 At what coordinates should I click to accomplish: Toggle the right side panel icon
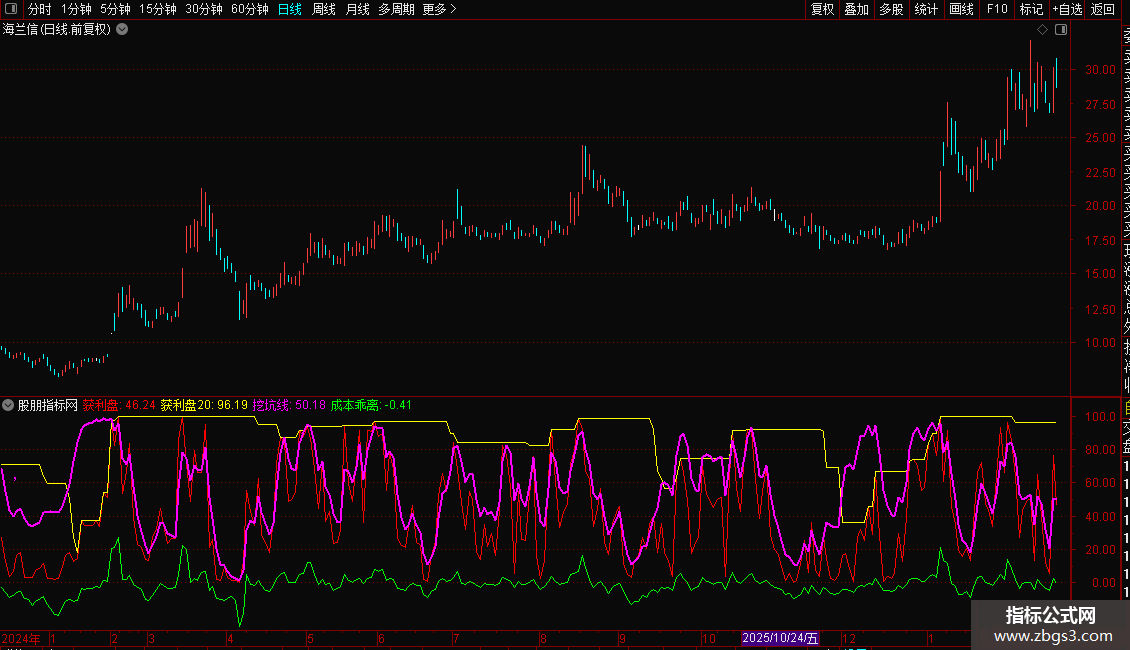click(1061, 30)
